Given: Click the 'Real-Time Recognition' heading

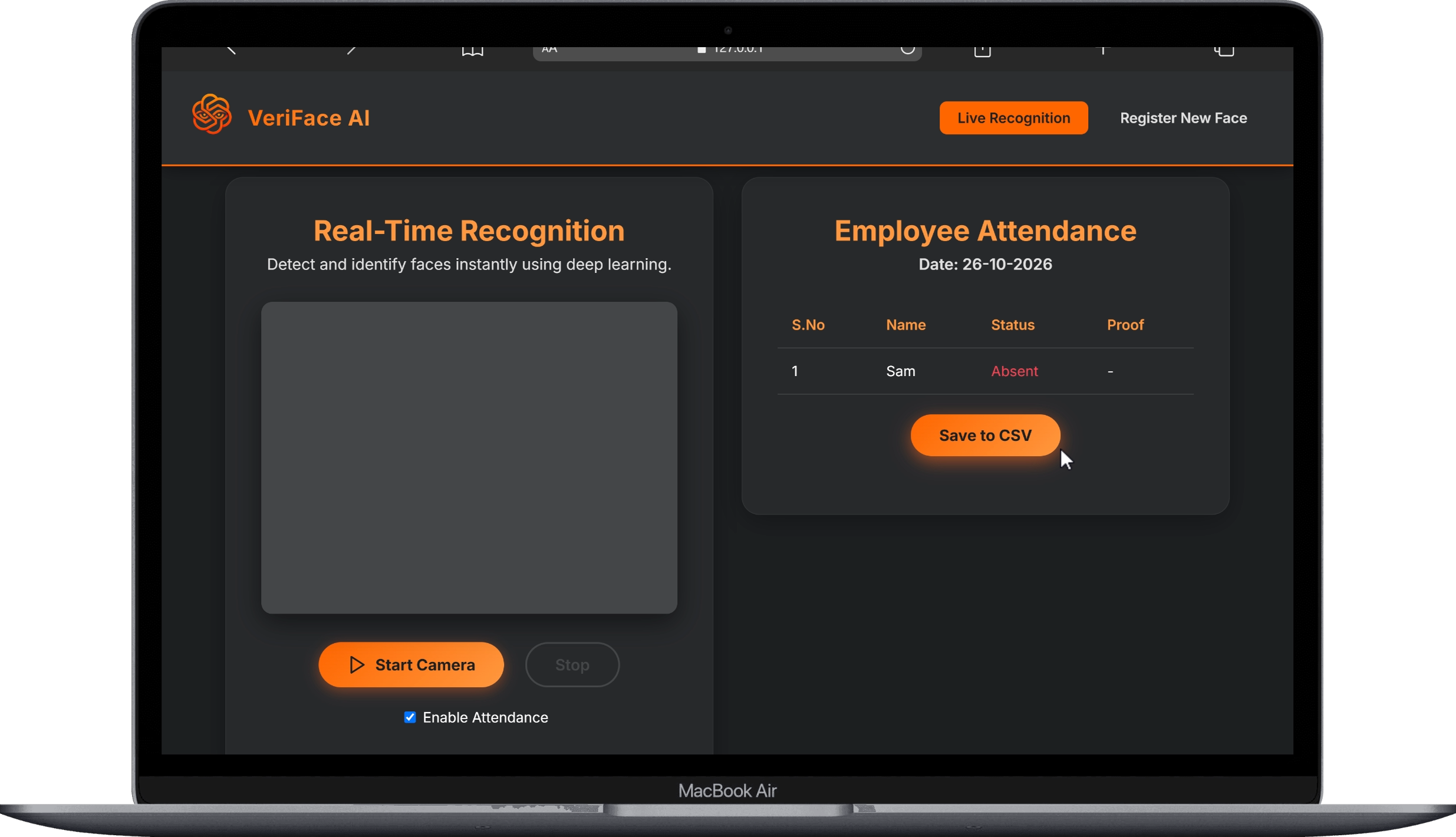Looking at the screenshot, I should pos(469,230).
